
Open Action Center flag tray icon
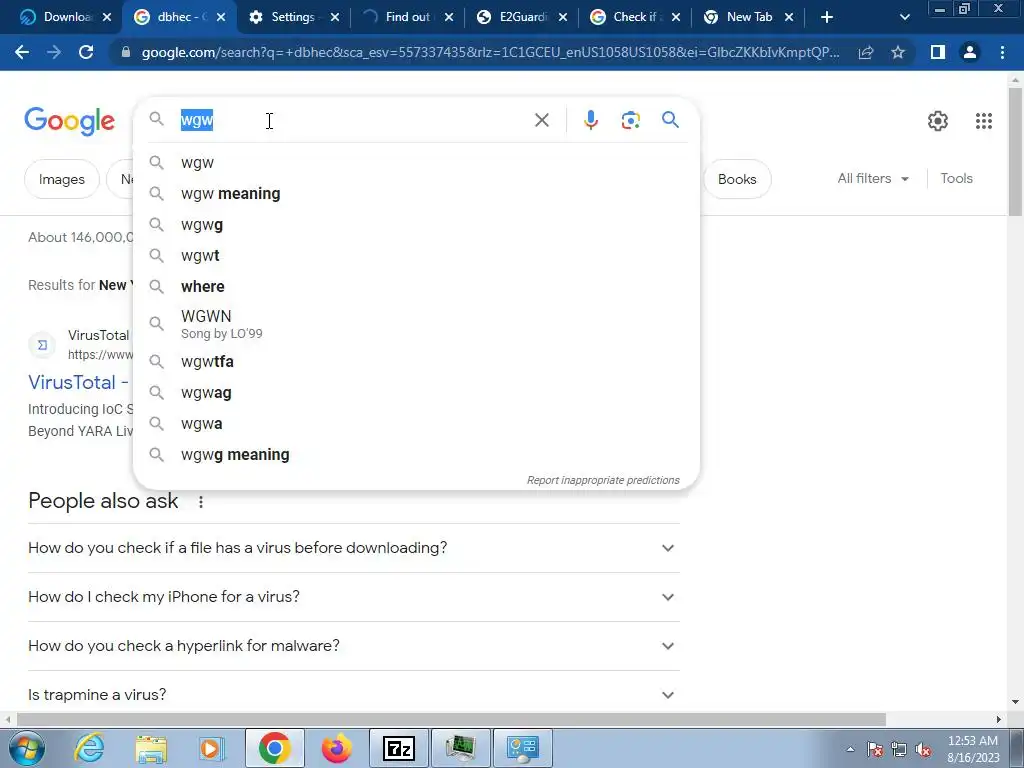pyautogui.click(x=875, y=750)
